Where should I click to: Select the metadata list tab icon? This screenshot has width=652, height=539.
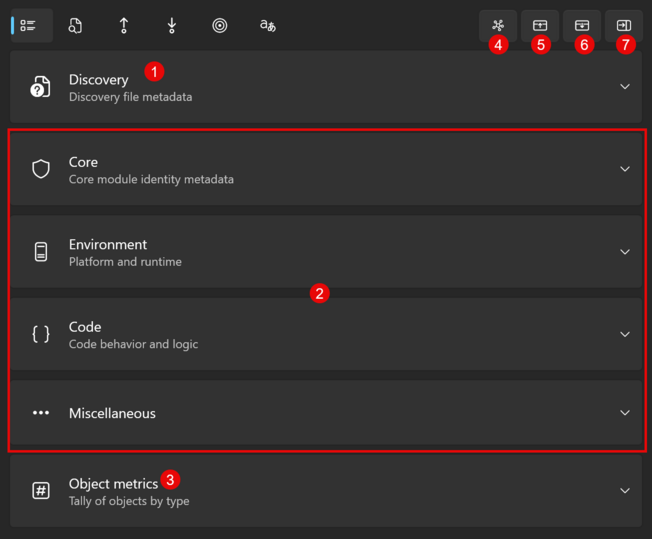click(30, 26)
